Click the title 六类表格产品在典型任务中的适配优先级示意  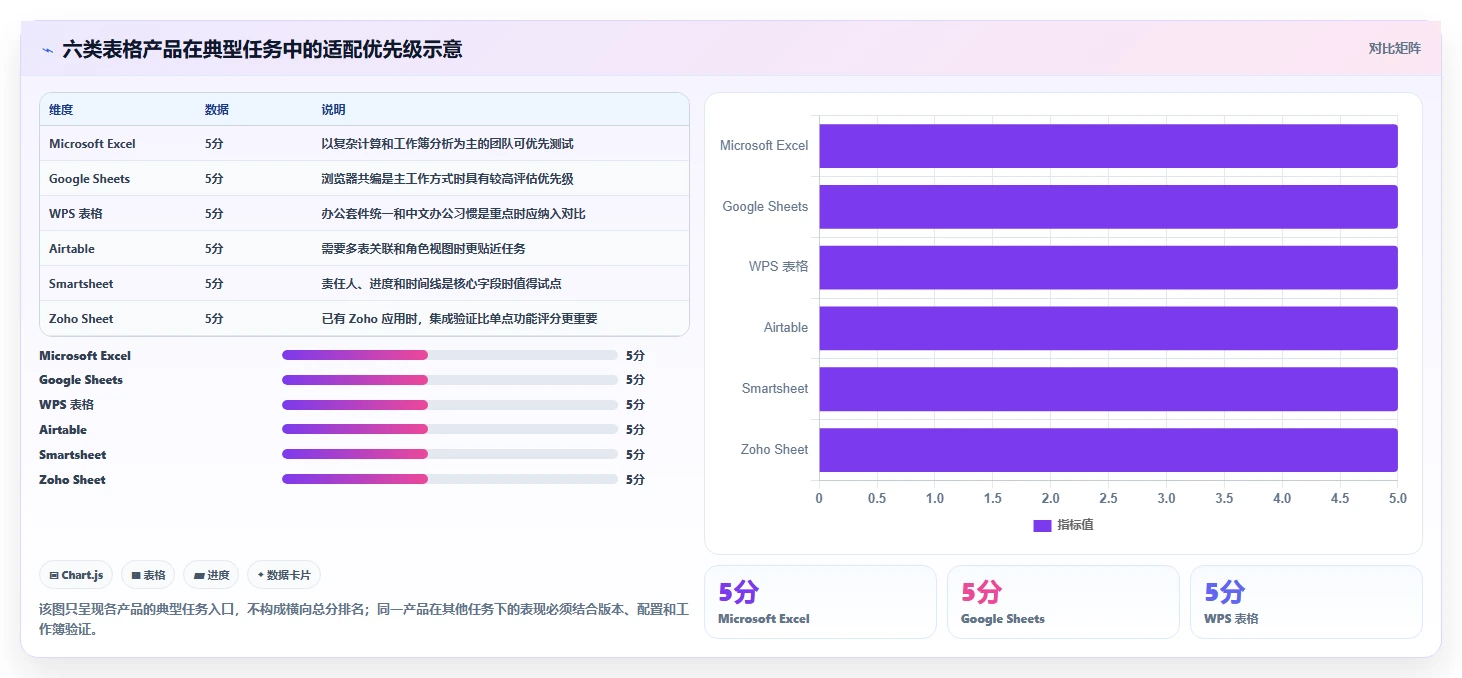click(262, 50)
